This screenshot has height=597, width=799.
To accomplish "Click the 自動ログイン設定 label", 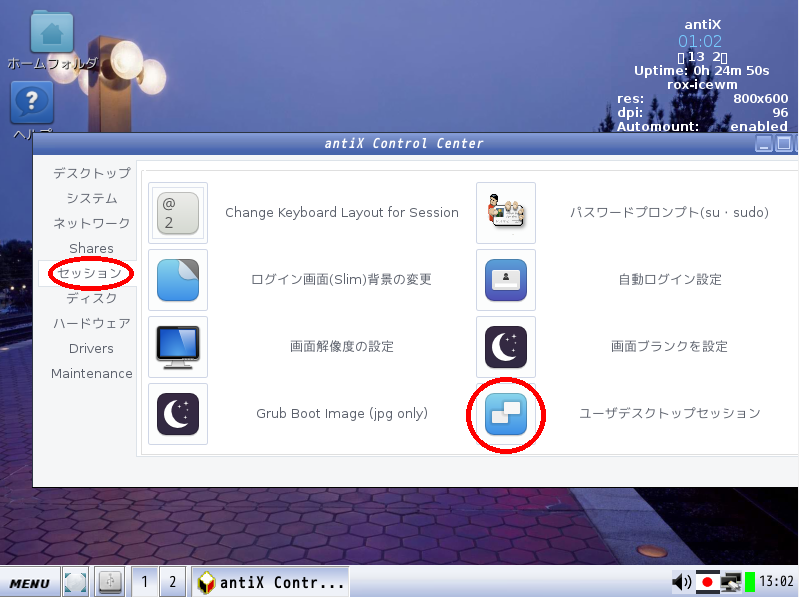I will (x=670, y=279).
